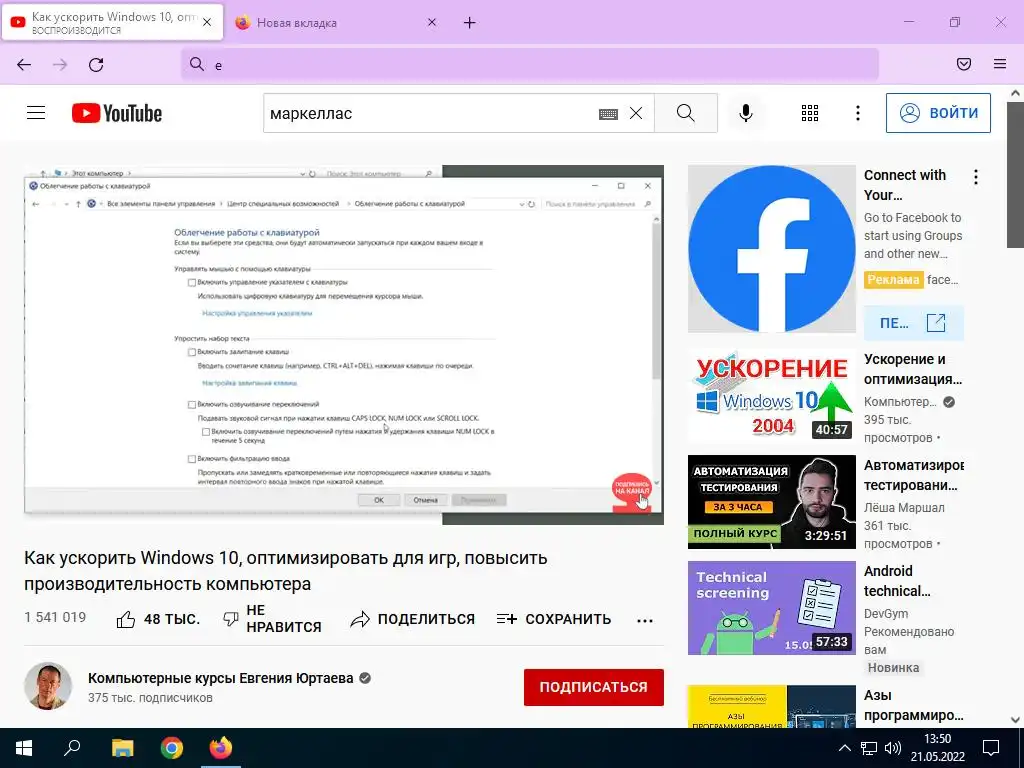Open the Азы программирования thumbnail
The width and height of the screenshot is (1024, 768).
(x=771, y=707)
